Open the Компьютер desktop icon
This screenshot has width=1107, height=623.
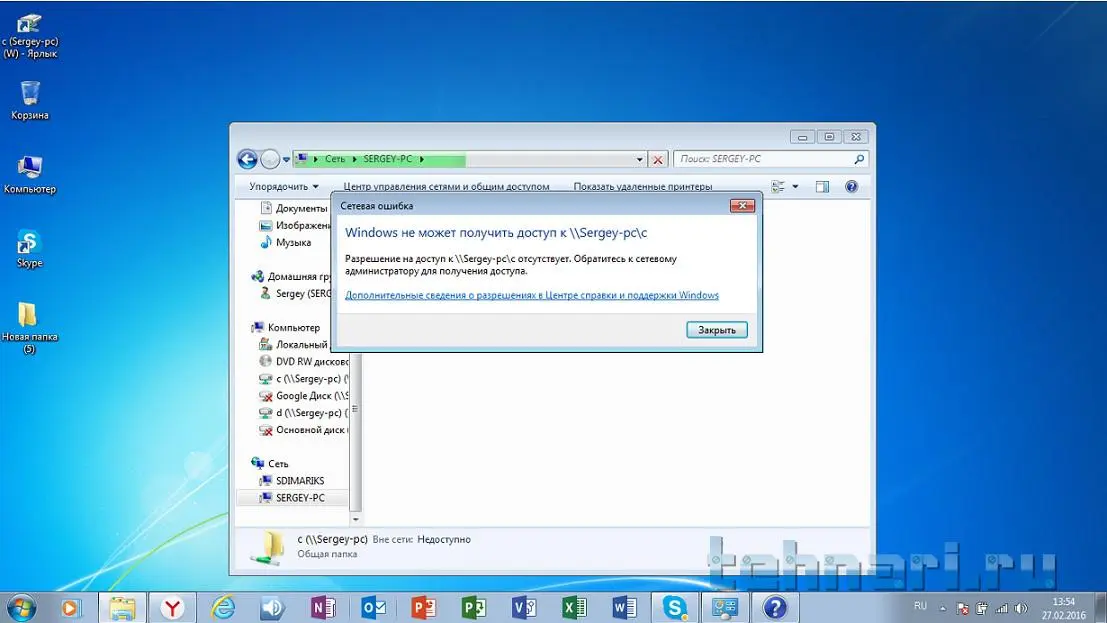(x=30, y=174)
